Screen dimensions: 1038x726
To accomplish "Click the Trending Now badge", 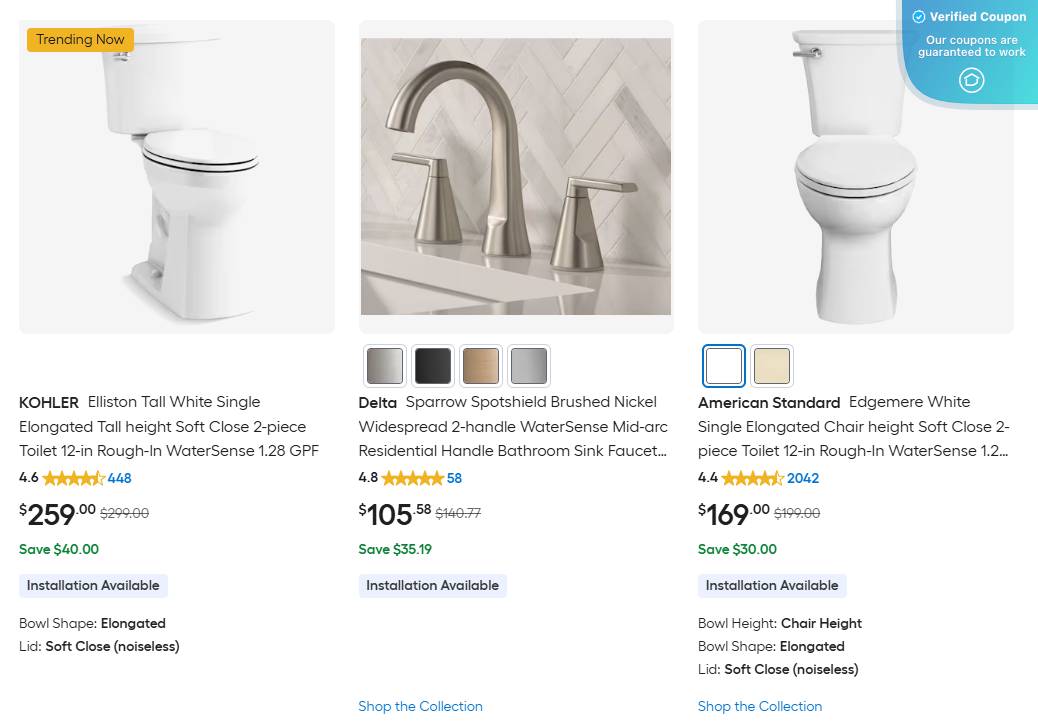I will click(x=80, y=39).
